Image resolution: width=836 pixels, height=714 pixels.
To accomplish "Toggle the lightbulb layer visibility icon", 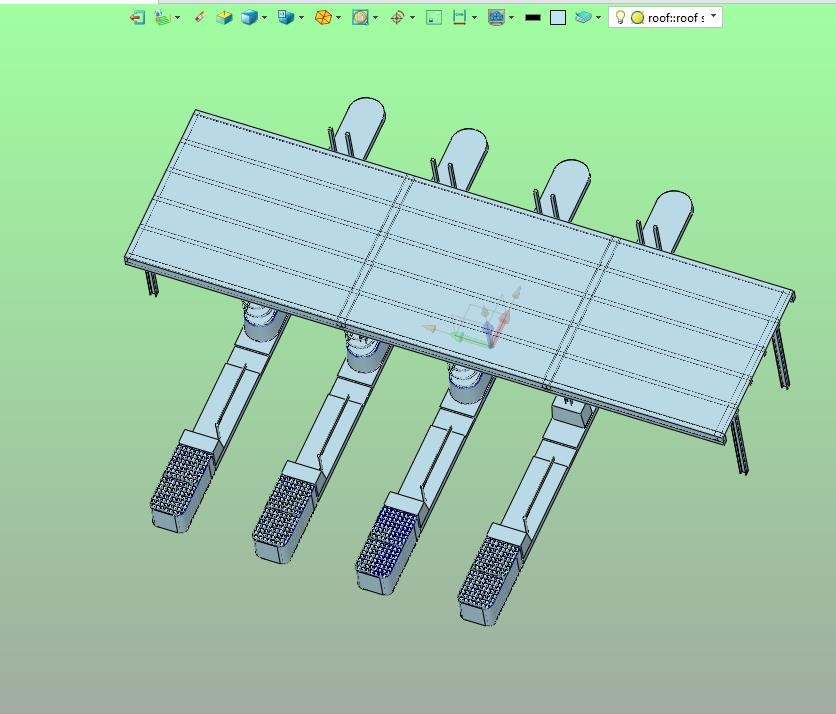I will (620, 18).
